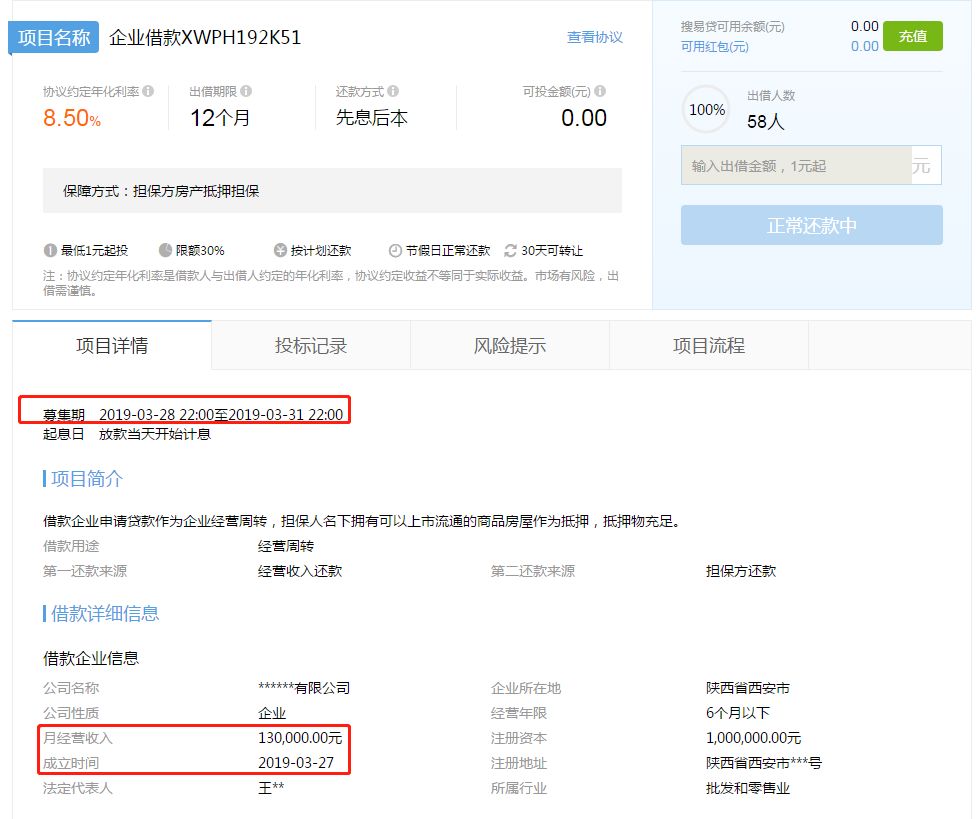Click the help icon beside 出借期限
The image size is (976, 819).
pos(246,91)
